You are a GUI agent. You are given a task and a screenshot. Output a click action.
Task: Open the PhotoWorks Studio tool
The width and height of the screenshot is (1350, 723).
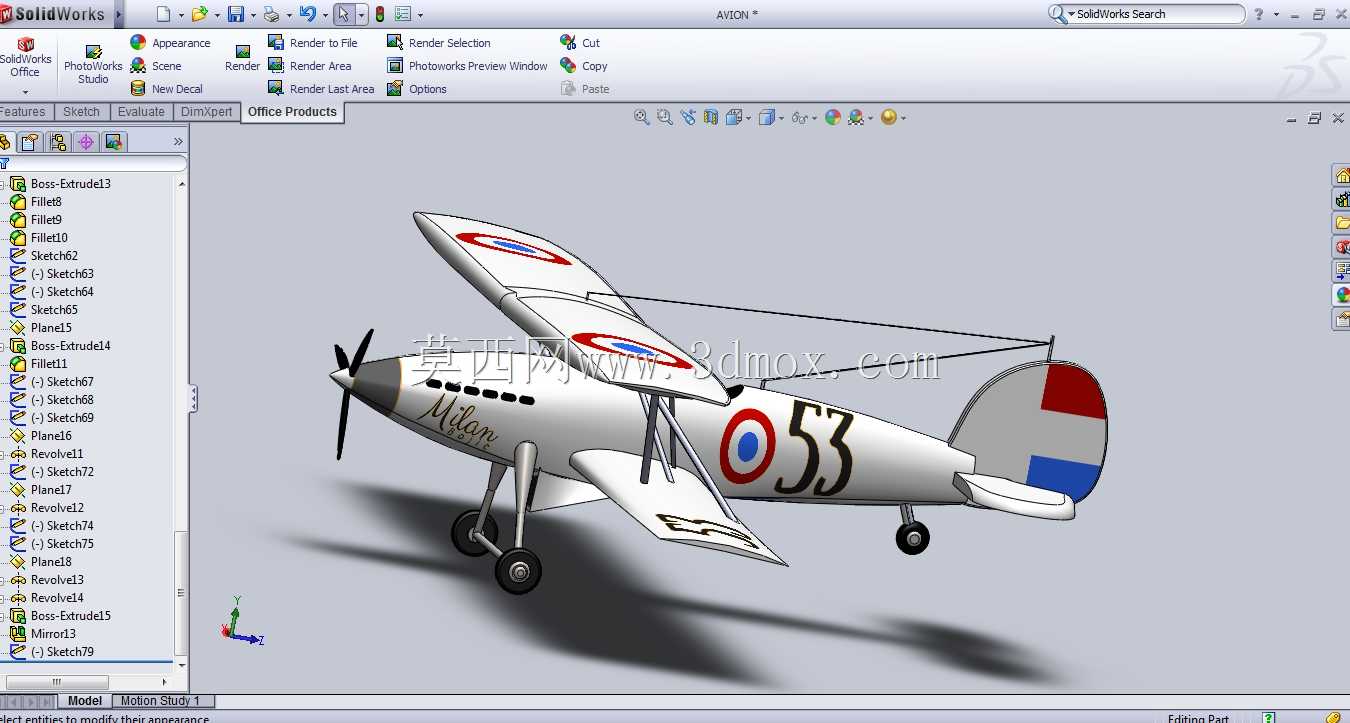[93, 65]
